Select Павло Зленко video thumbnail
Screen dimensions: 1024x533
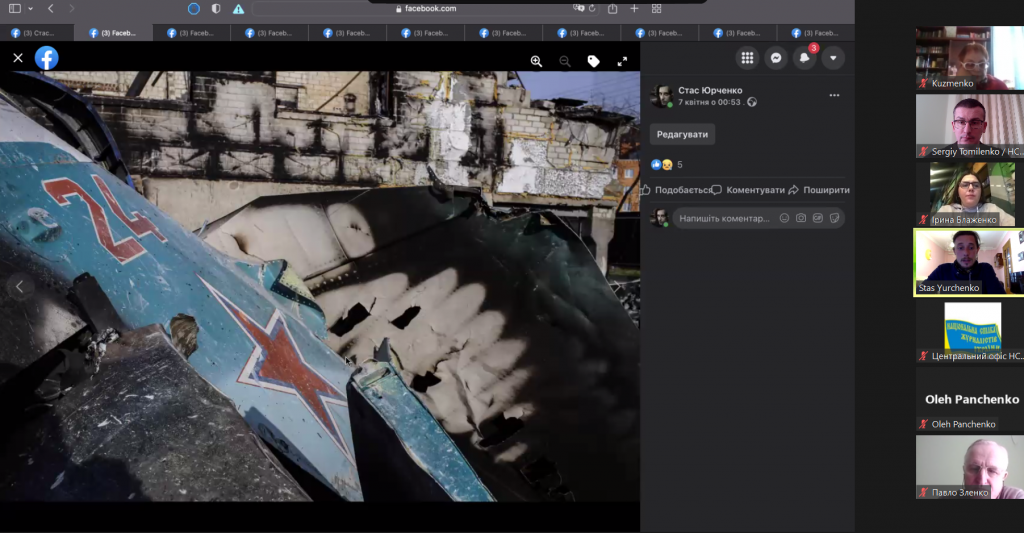pyautogui.click(x=969, y=467)
